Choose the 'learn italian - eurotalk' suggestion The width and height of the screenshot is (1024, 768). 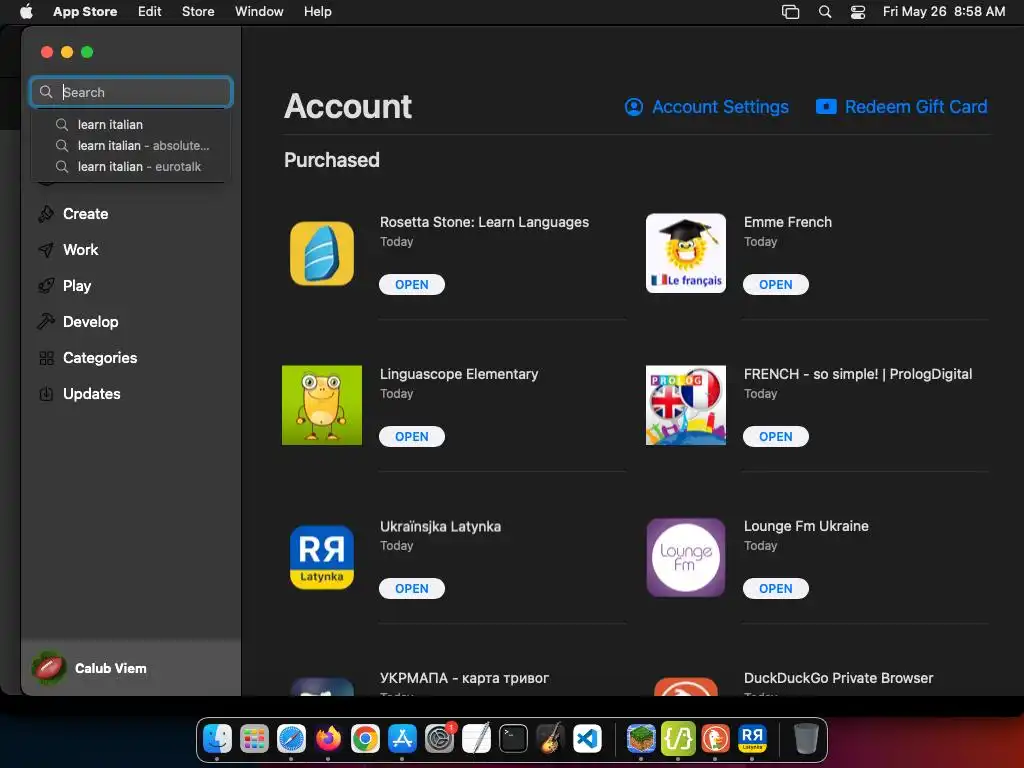click(x=131, y=167)
